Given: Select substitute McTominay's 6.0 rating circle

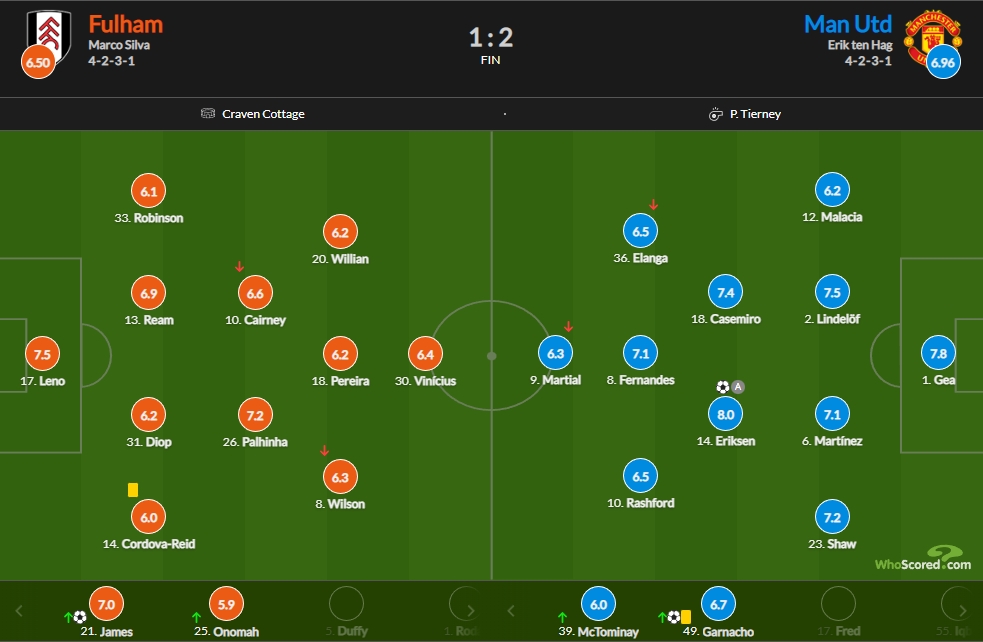Looking at the screenshot, I should pos(598,604).
